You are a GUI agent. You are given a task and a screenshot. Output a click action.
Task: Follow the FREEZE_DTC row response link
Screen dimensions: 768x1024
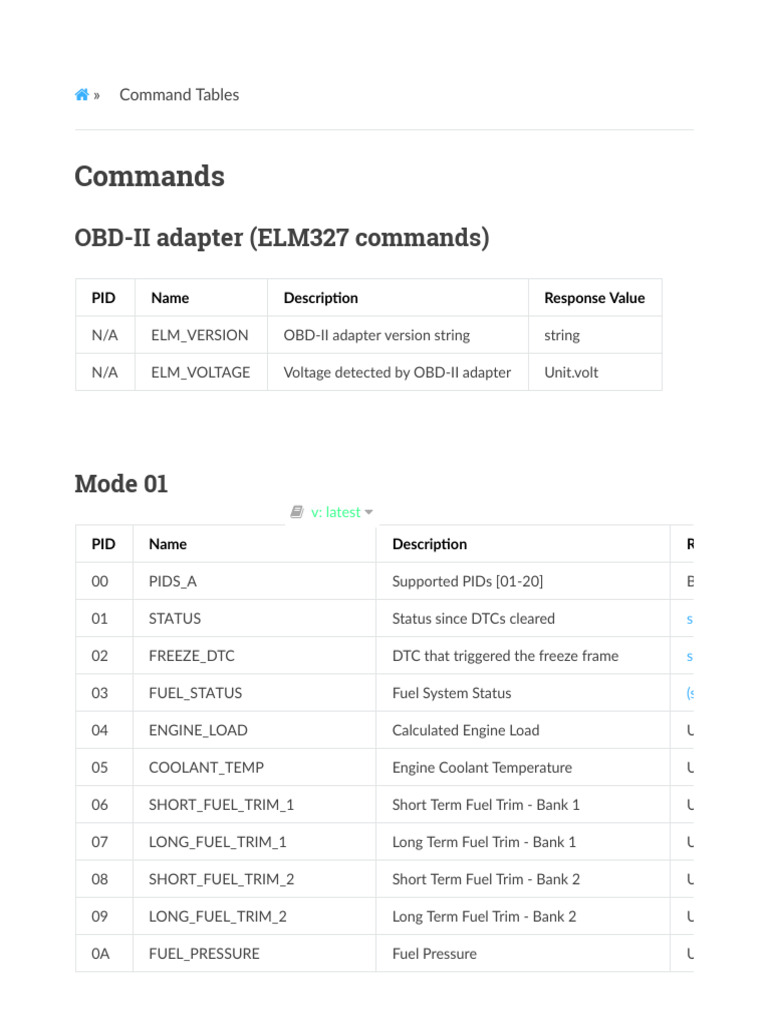point(690,656)
